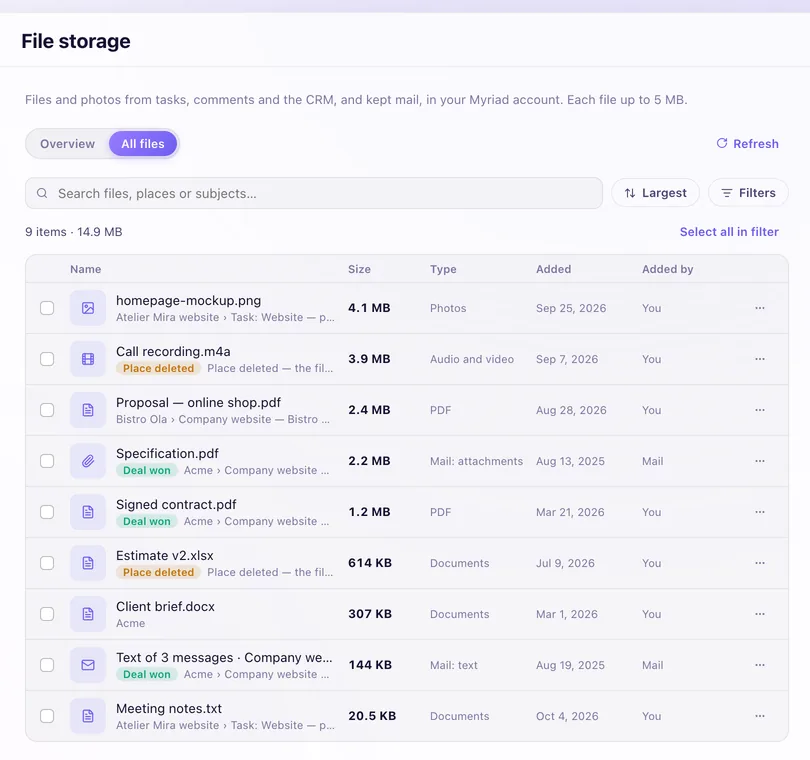The width and height of the screenshot is (810, 760).
Task: Click the Proposal — online shop.pdf file name
Action: click(198, 402)
